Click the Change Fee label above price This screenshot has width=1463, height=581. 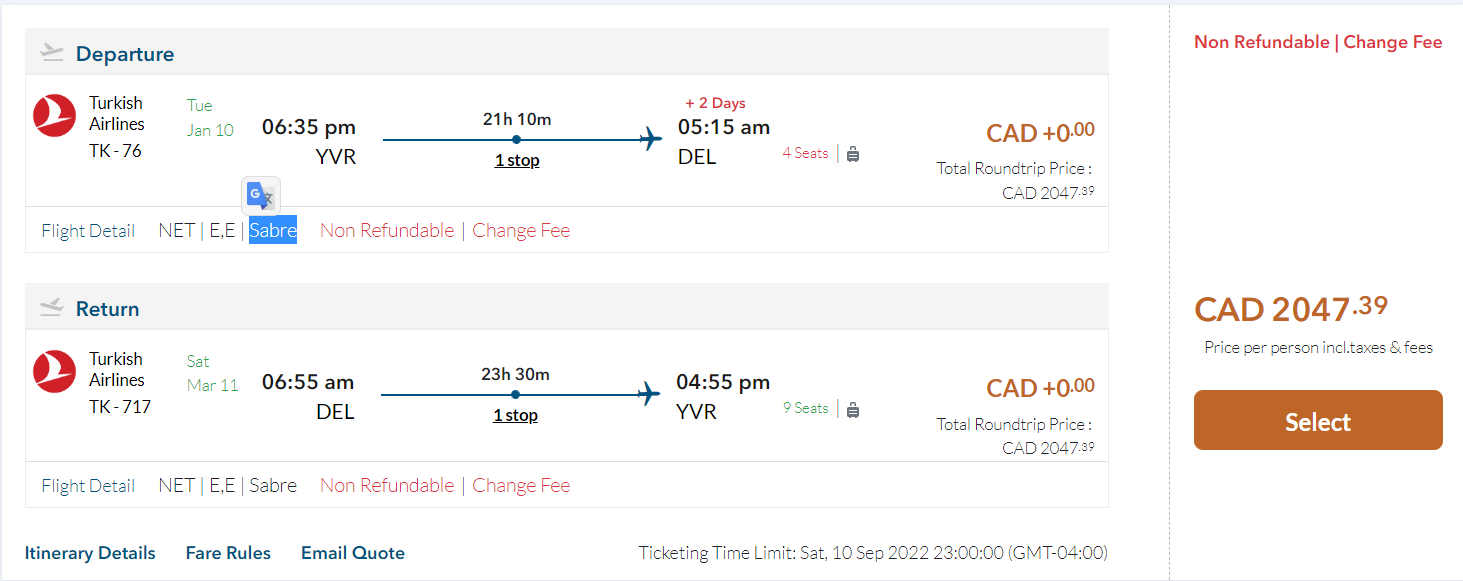pos(1393,42)
